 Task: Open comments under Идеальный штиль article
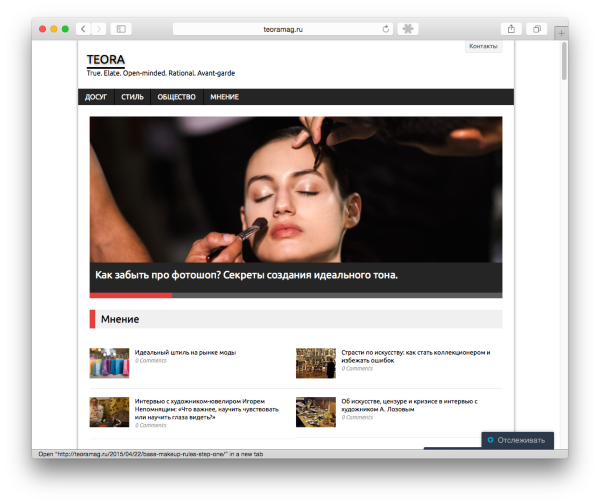click(150, 360)
